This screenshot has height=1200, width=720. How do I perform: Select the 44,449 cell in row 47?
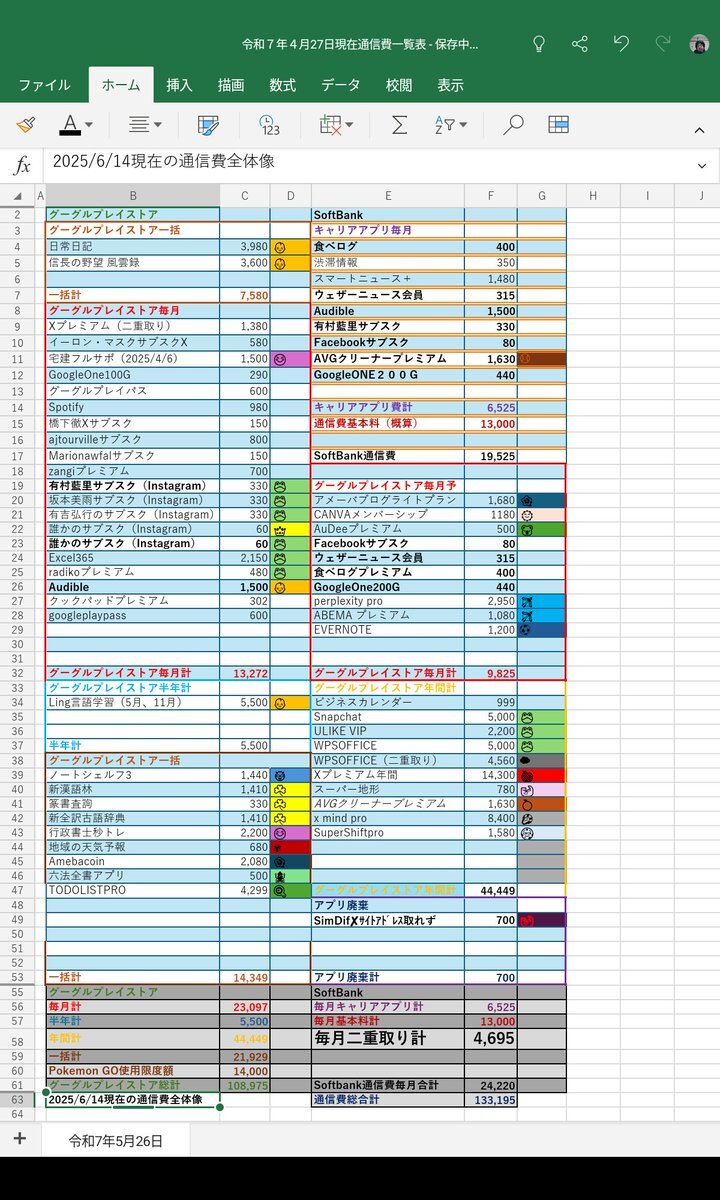[491, 890]
